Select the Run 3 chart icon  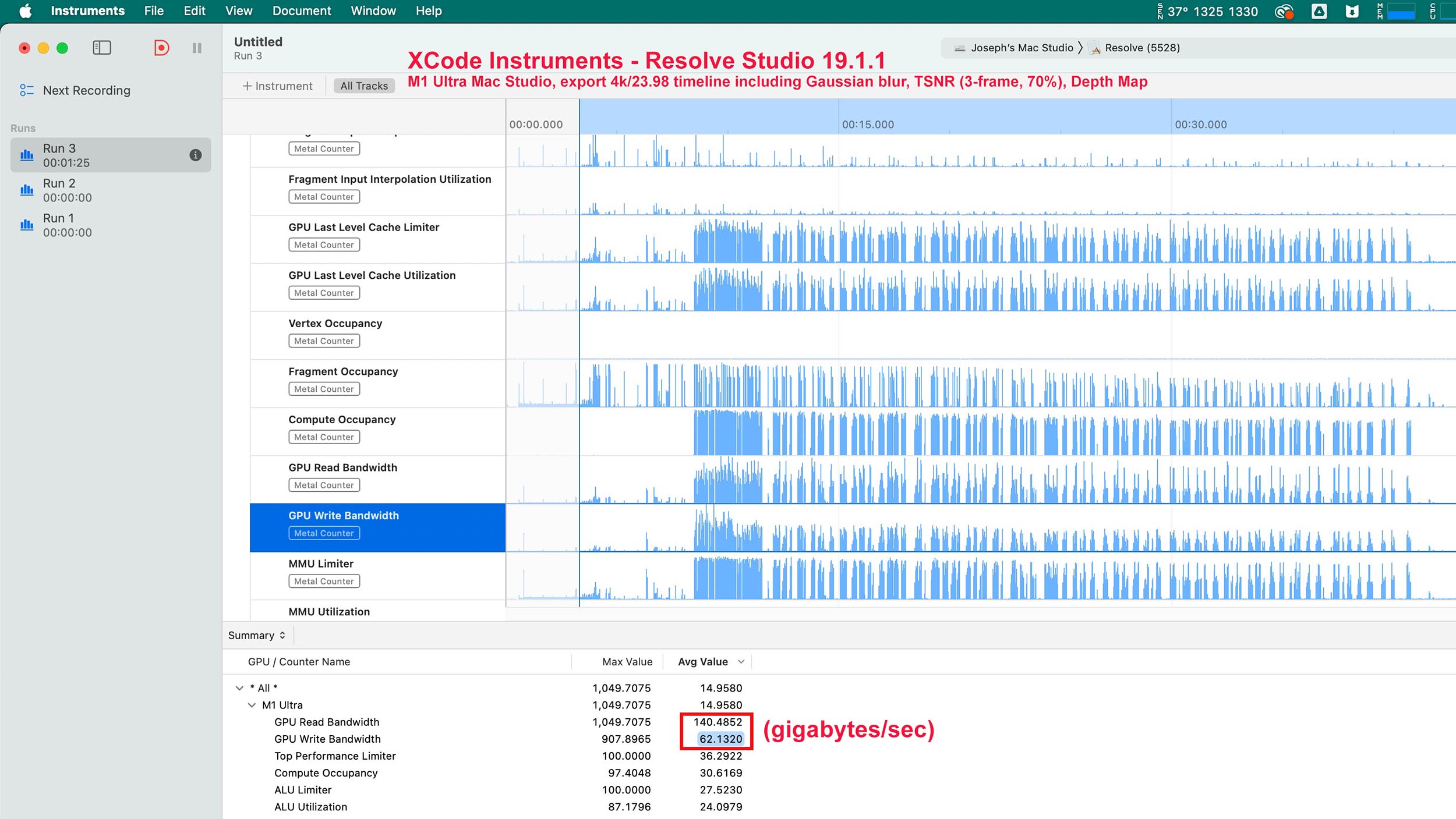(x=27, y=155)
